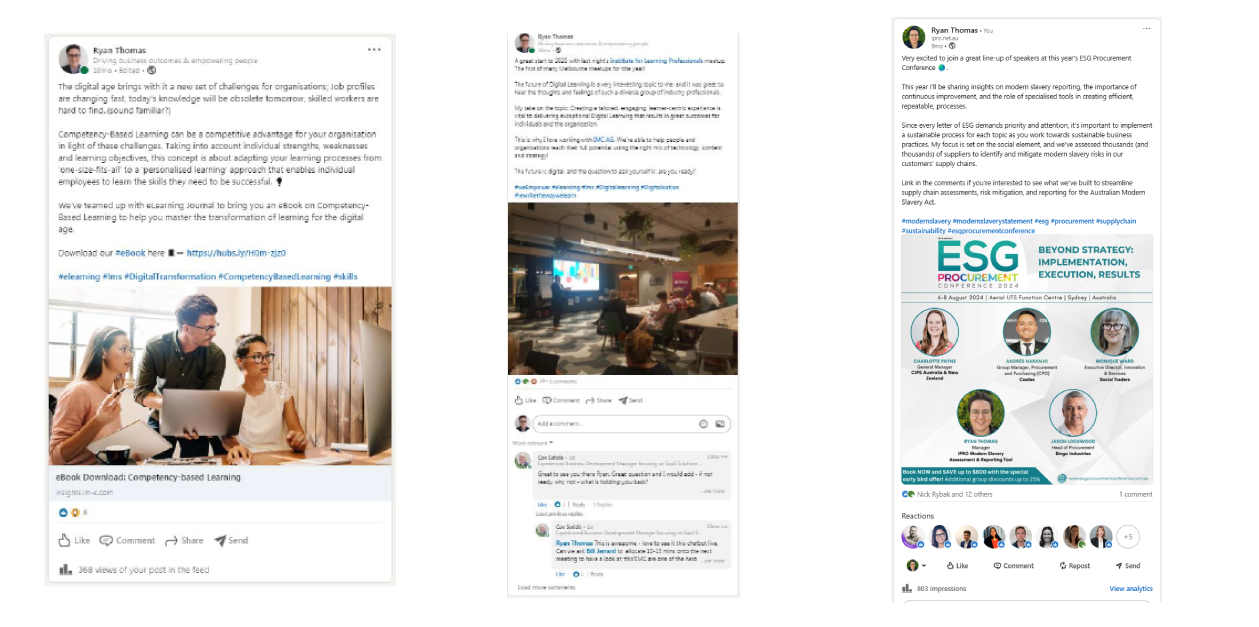The height and width of the screenshot is (627, 1259).
Task: Send the eBook post to a contact
Action: click(231, 540)
